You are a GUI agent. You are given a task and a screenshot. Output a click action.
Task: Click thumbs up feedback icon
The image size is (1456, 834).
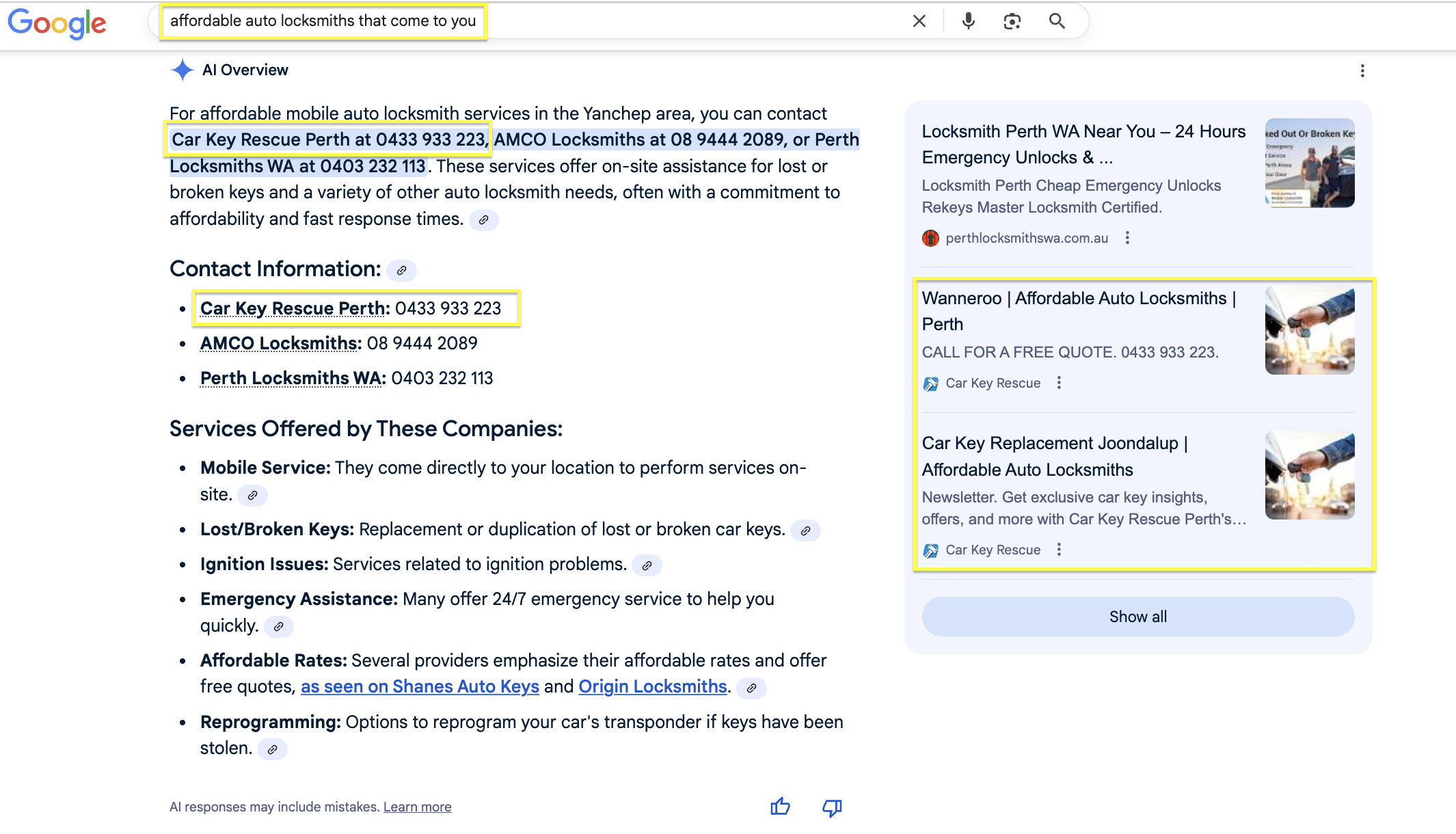[780, 807]
